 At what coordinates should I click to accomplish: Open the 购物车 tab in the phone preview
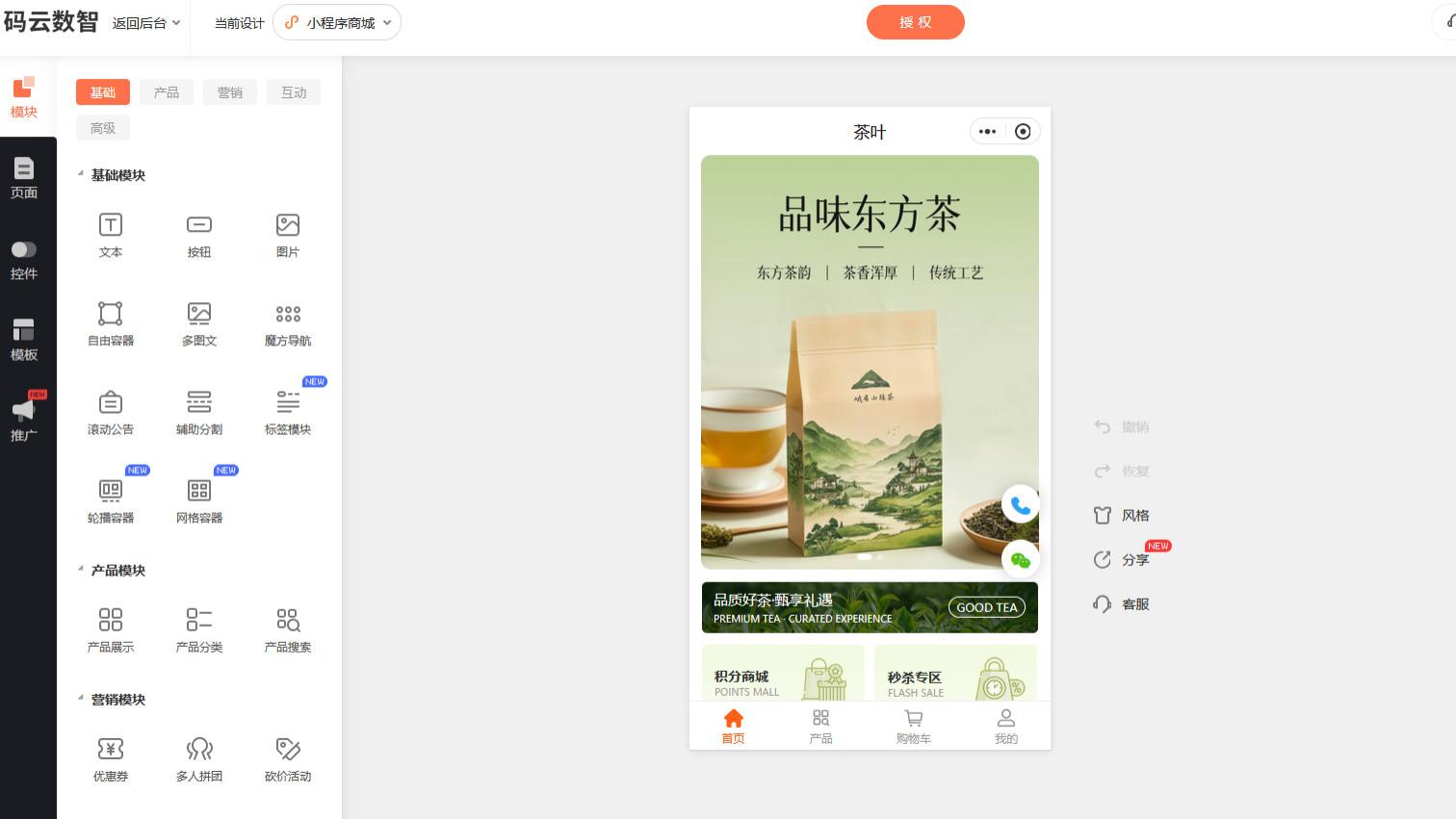coord(913,726)
